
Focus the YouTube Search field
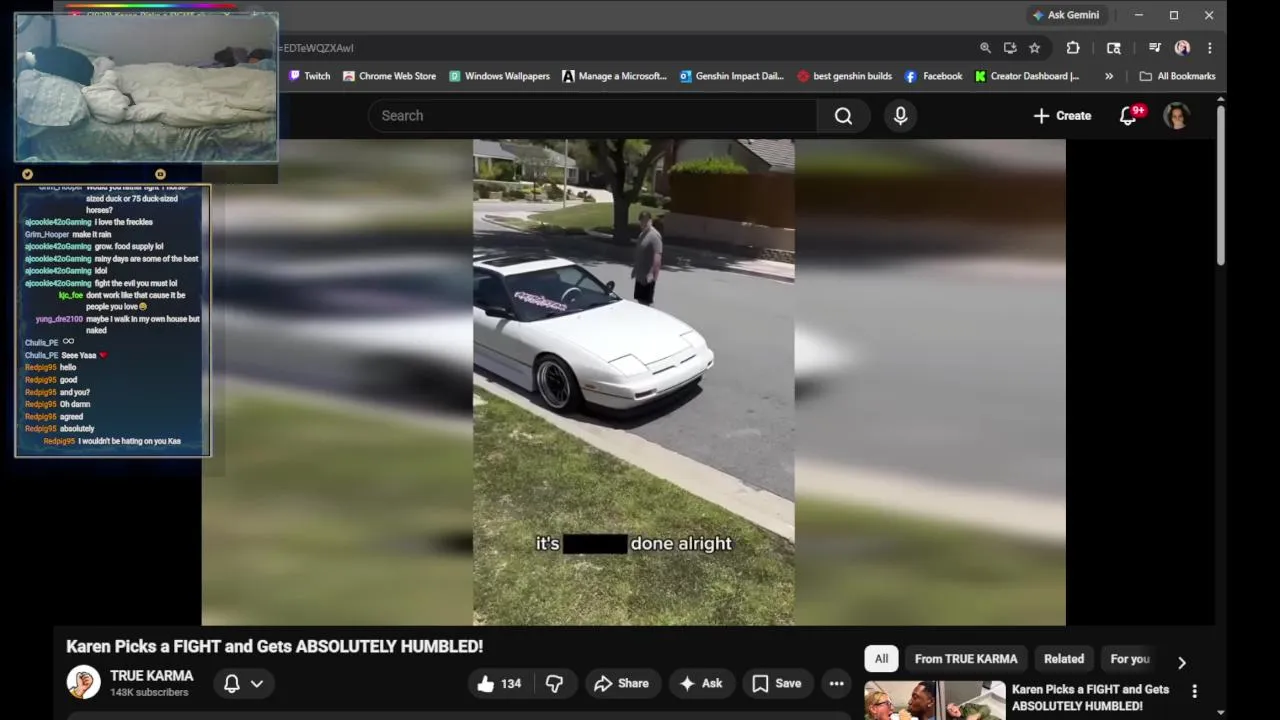click(592, 116)
